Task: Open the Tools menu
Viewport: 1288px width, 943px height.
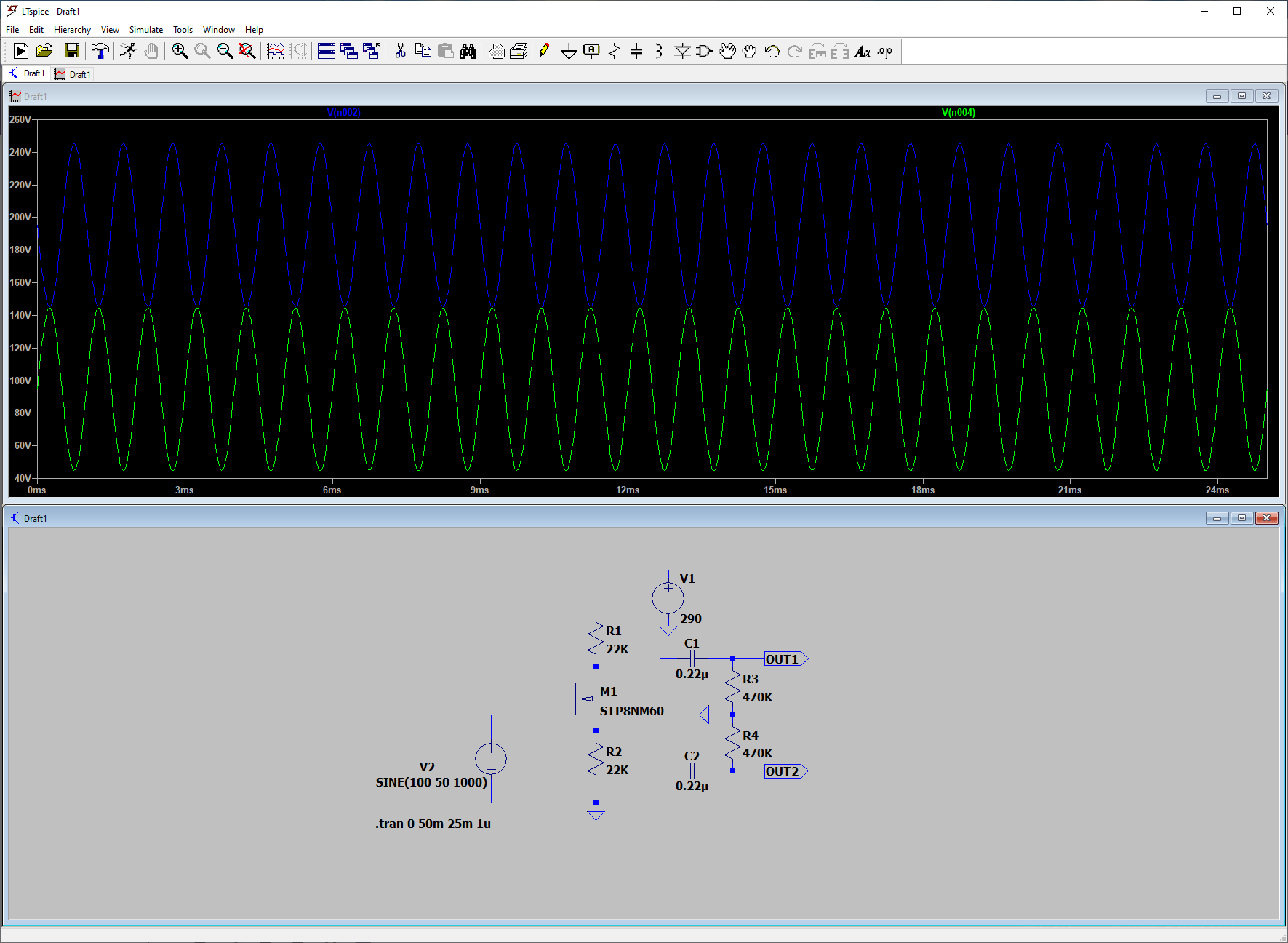Action: 183,30
